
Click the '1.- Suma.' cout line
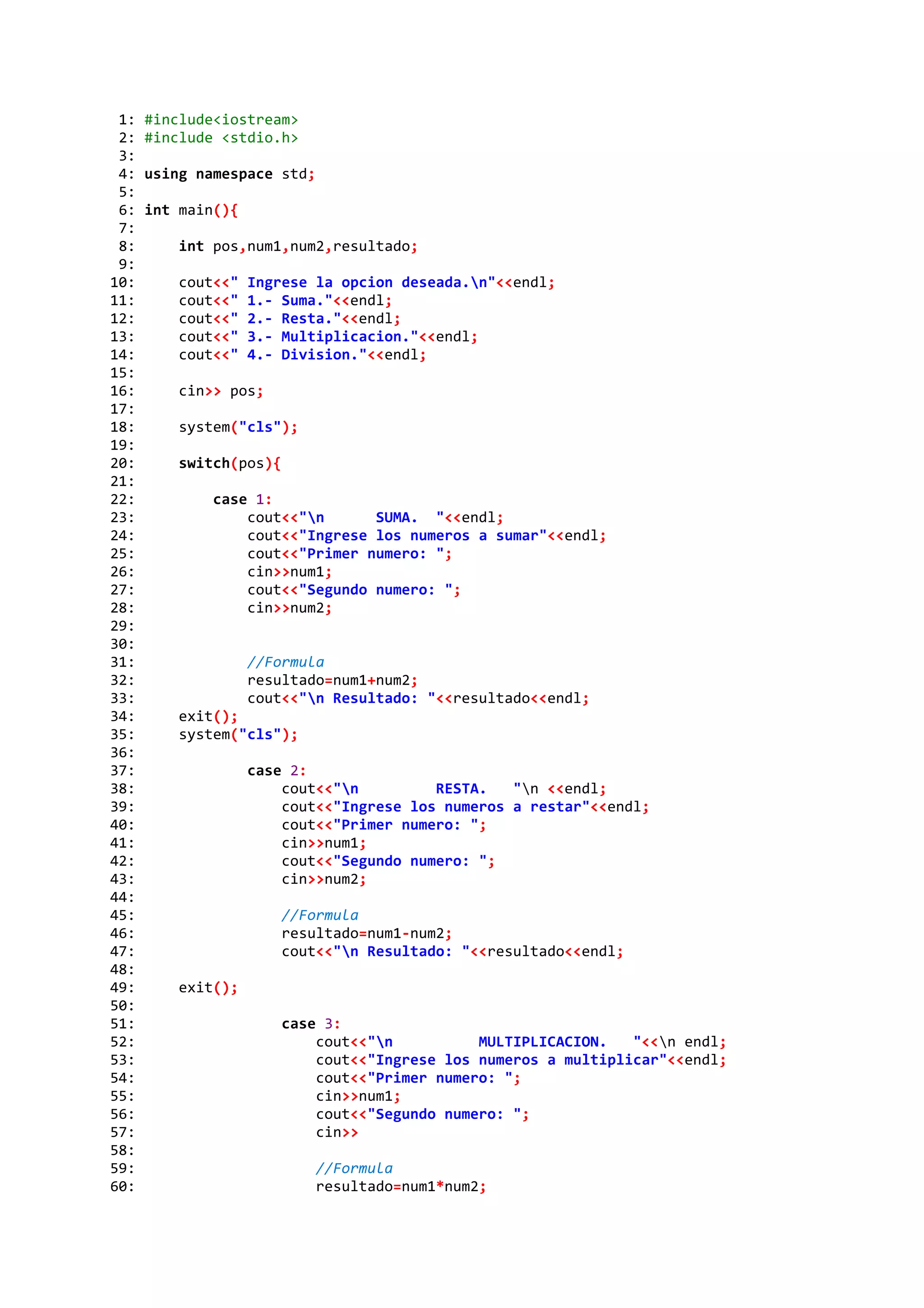tap(285, 301)
